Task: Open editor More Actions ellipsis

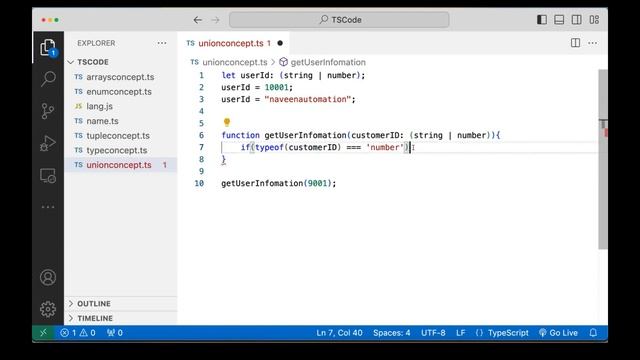Action: point(593,43)
